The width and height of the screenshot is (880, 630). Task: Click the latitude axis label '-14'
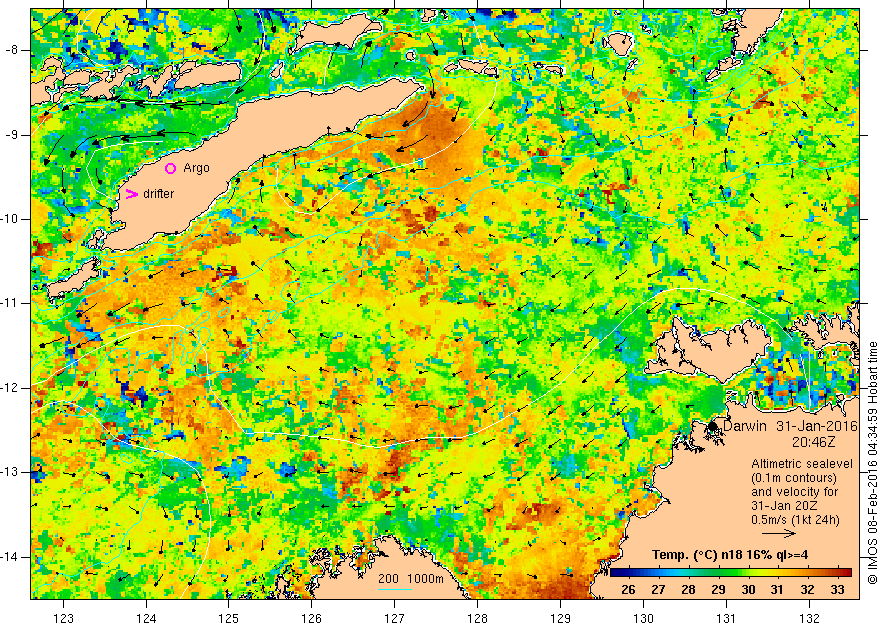pos(9,557)
